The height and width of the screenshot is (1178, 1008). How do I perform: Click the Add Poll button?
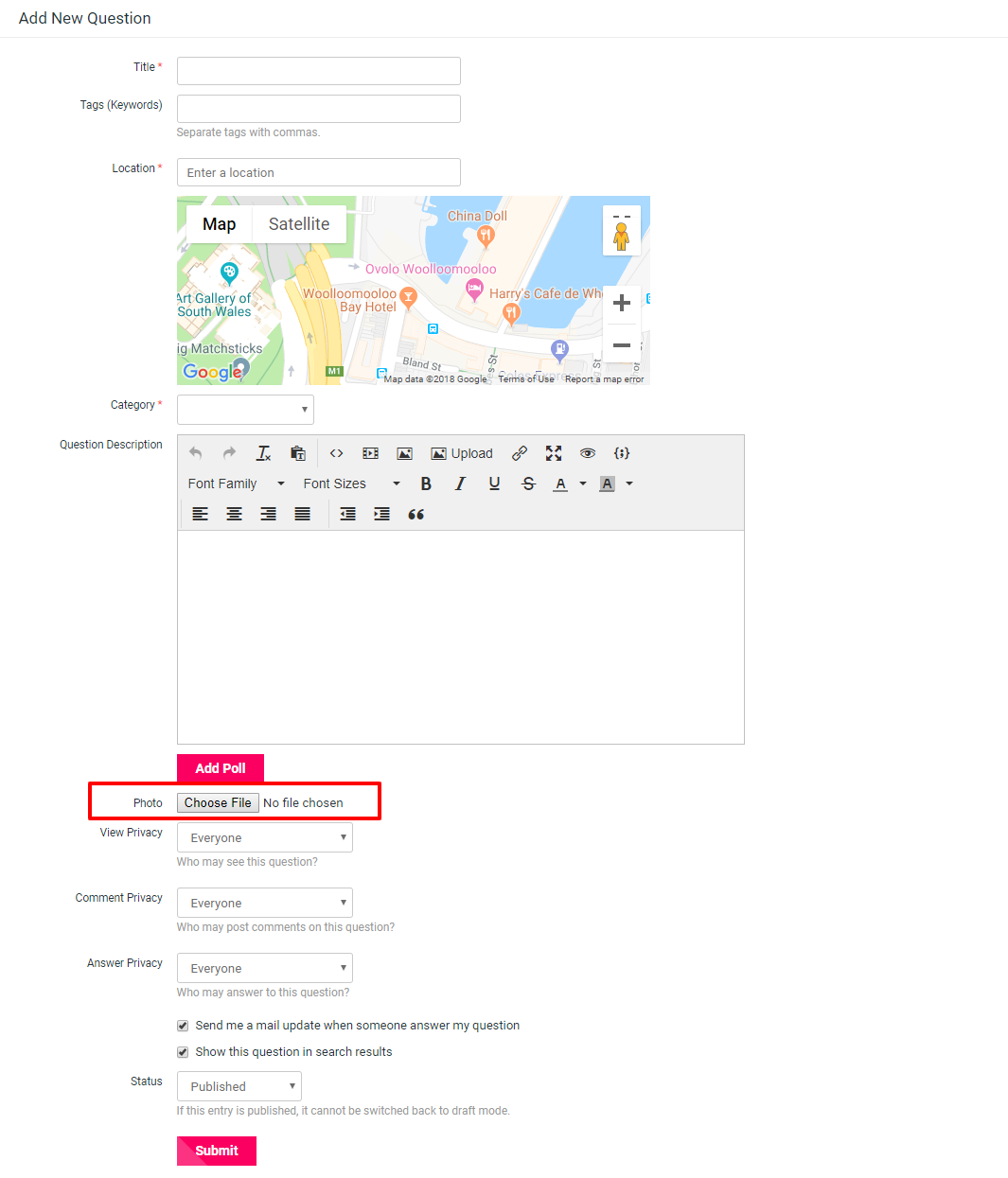tap(220, 768)
